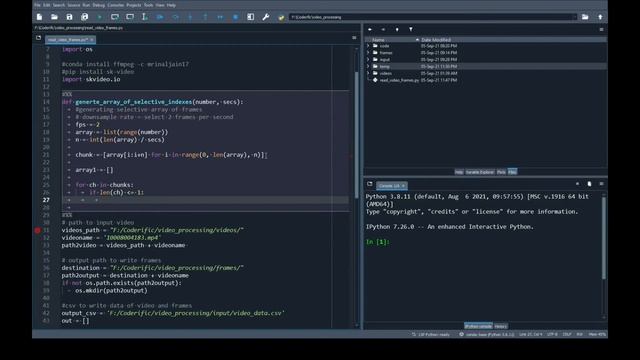Clear console variables with the page icon
The width and height of the screenshot is (640, 360).
point(589,184)
